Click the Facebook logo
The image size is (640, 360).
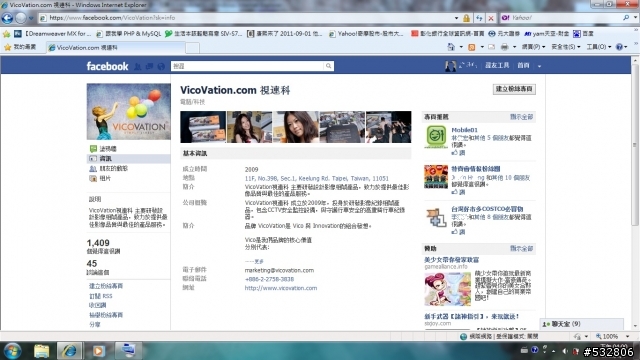pos(107,66)
